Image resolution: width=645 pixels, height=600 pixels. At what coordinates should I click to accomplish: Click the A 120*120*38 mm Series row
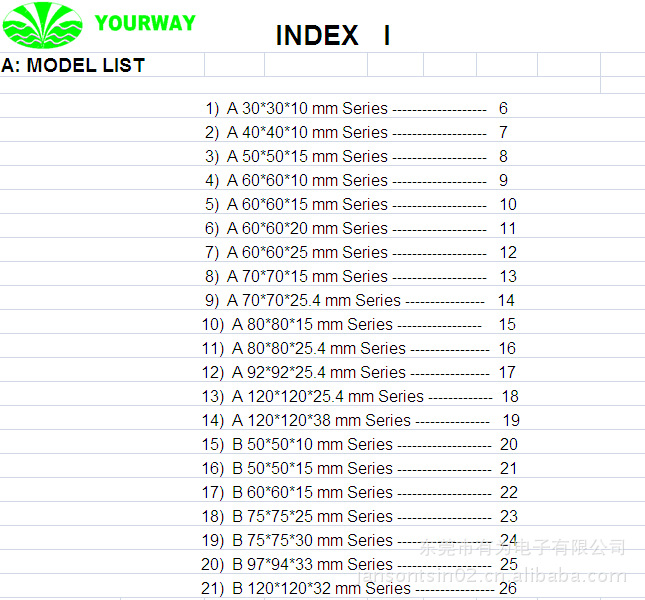coord(321,420)
